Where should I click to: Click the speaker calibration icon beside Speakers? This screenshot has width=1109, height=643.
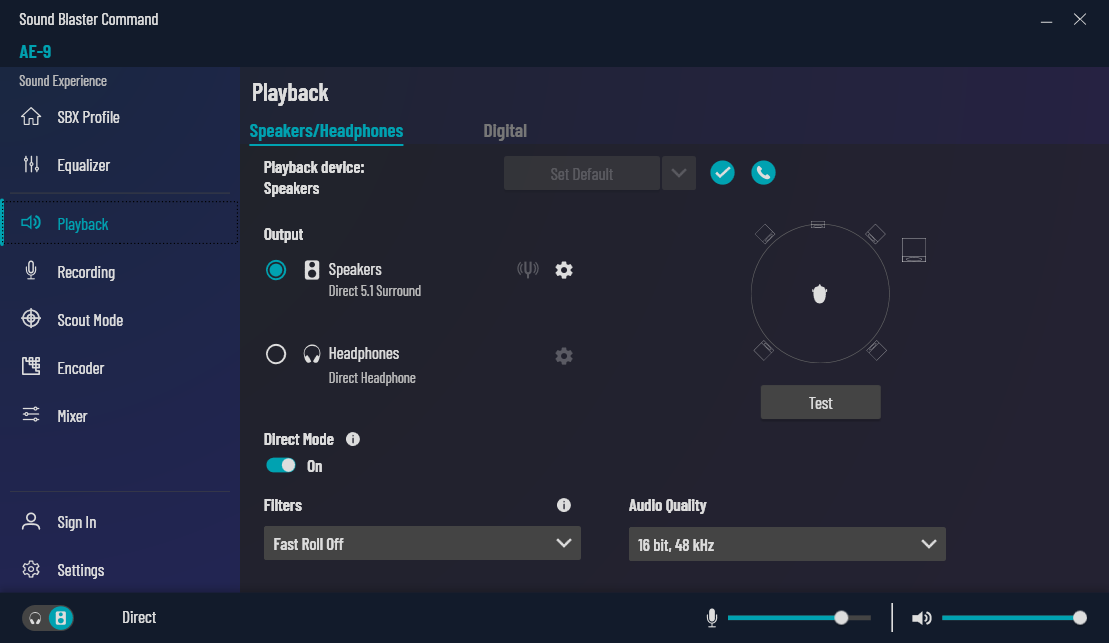(528, 270)
